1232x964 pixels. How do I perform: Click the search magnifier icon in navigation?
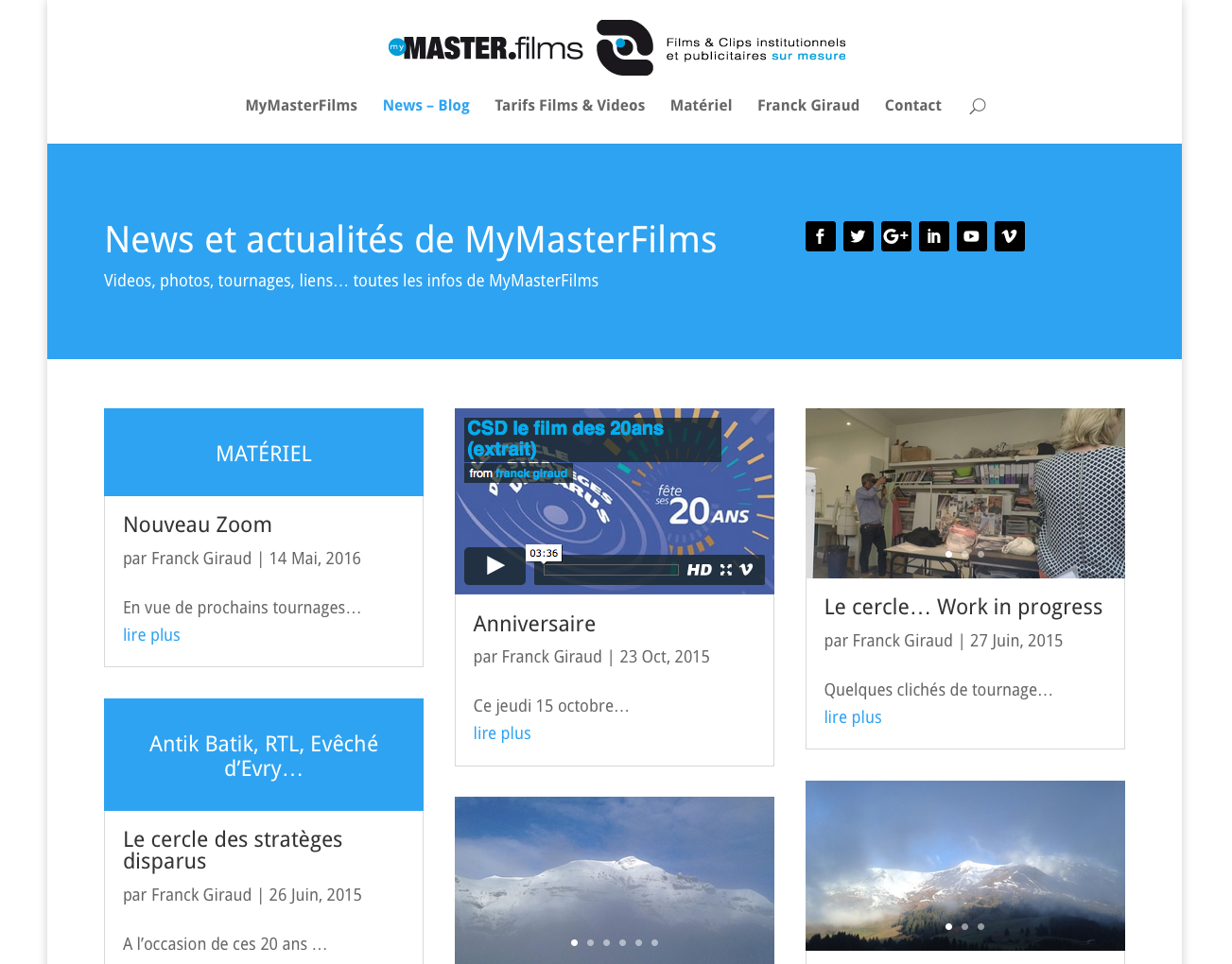(x=978, y=106)
